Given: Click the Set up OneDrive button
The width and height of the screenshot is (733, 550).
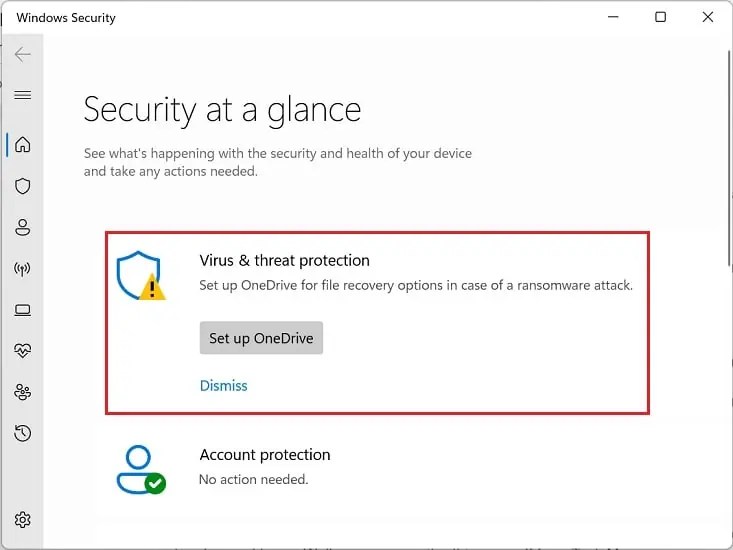Looking at the screenshot, I should click(x=261, y=338).
